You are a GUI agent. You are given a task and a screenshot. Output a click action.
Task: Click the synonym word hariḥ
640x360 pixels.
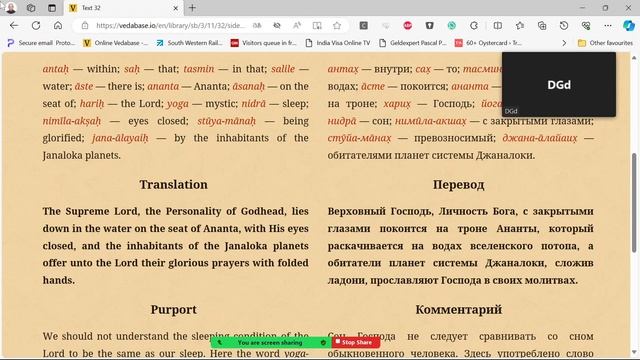[x=92, y=103]
